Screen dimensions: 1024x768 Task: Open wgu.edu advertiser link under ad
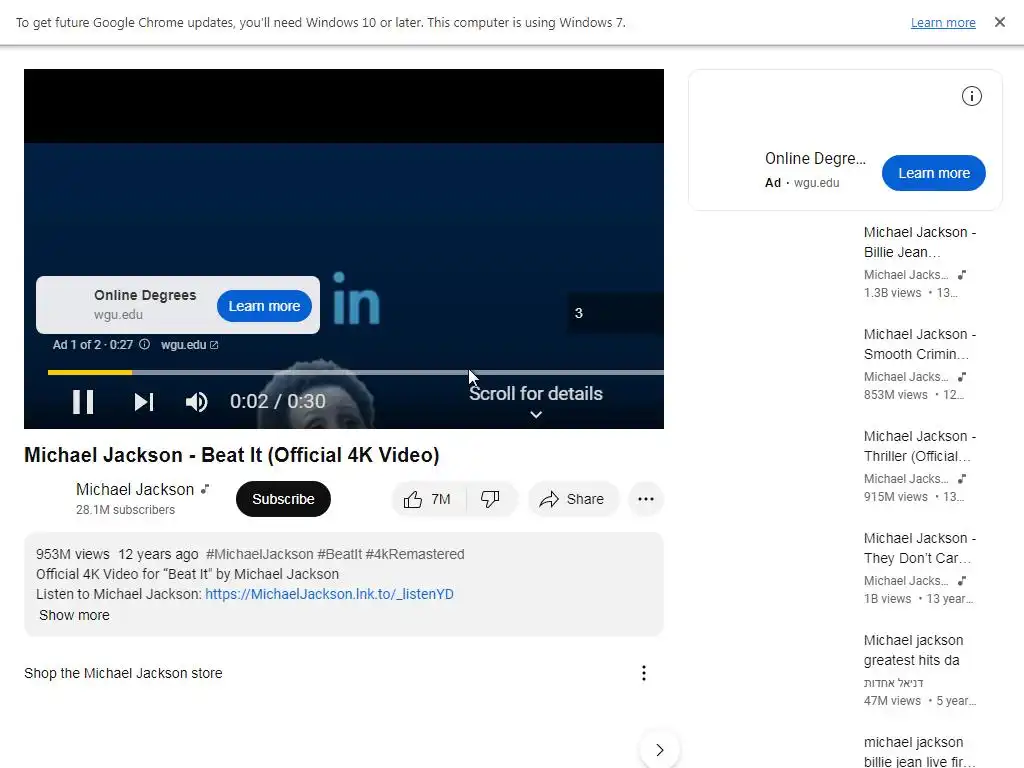189,345
